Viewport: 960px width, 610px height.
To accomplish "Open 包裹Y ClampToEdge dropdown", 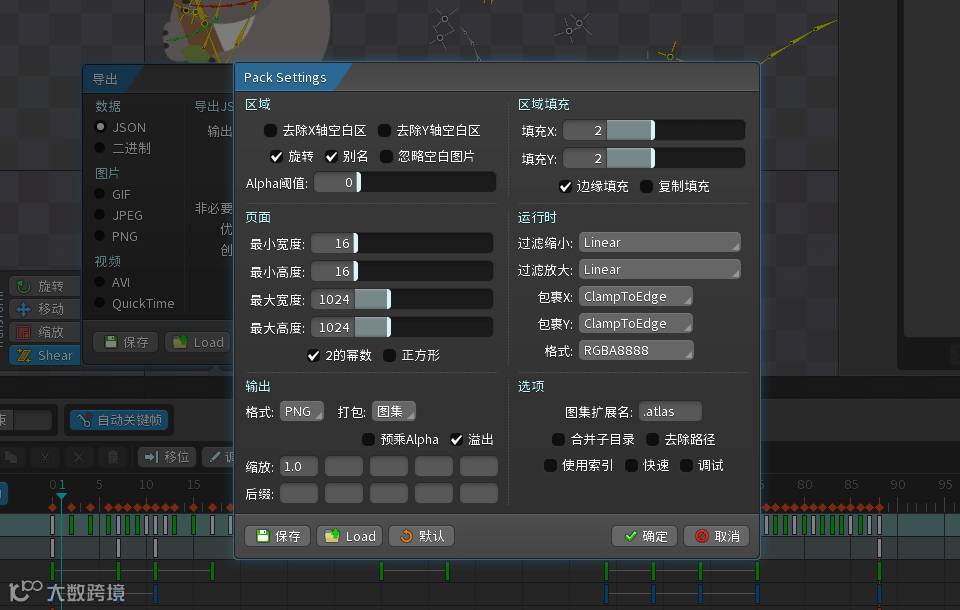I will (636, 323).
